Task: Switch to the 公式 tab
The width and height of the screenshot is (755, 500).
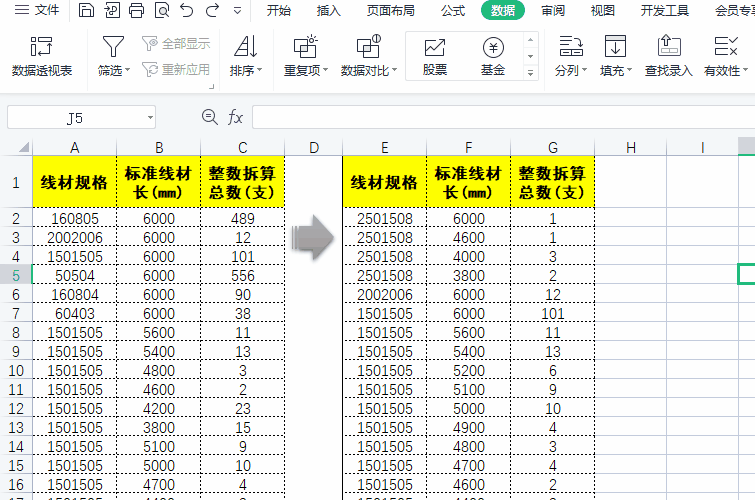Action: click(x=453, y=10)
